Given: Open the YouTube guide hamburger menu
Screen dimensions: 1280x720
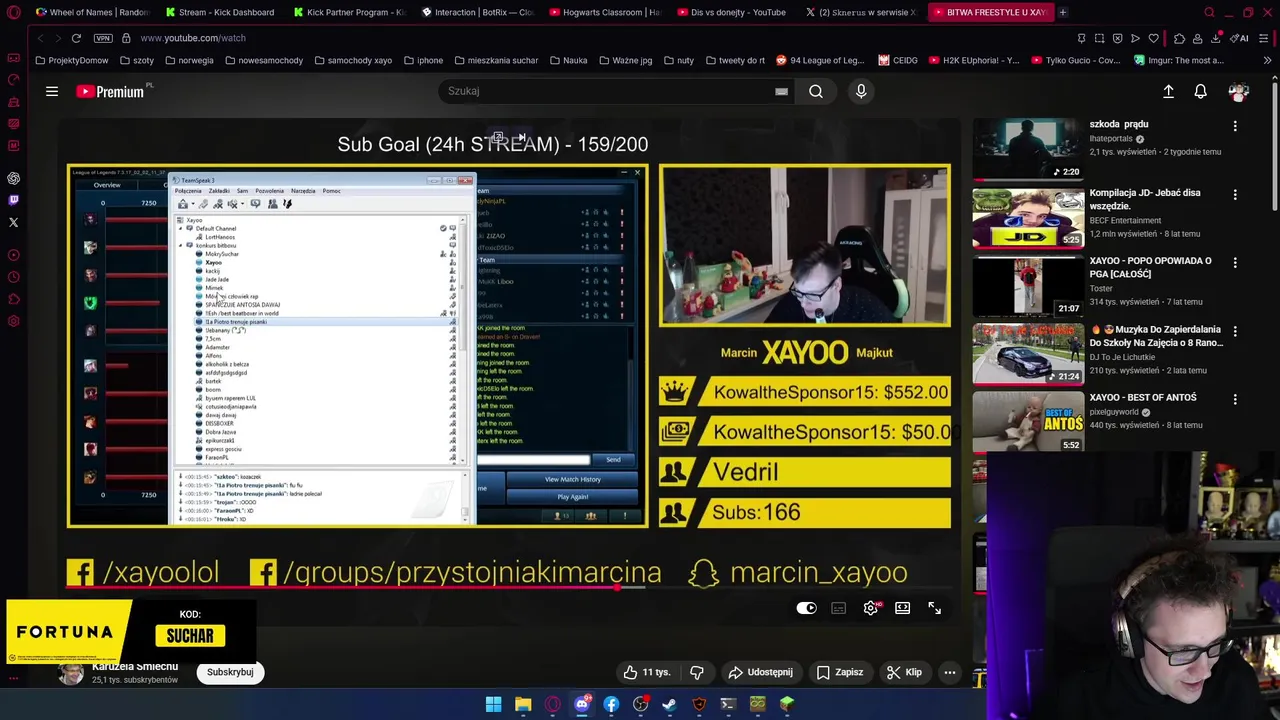Looking at the screenshot, I should pyautogui.click(x=52, y=91).
